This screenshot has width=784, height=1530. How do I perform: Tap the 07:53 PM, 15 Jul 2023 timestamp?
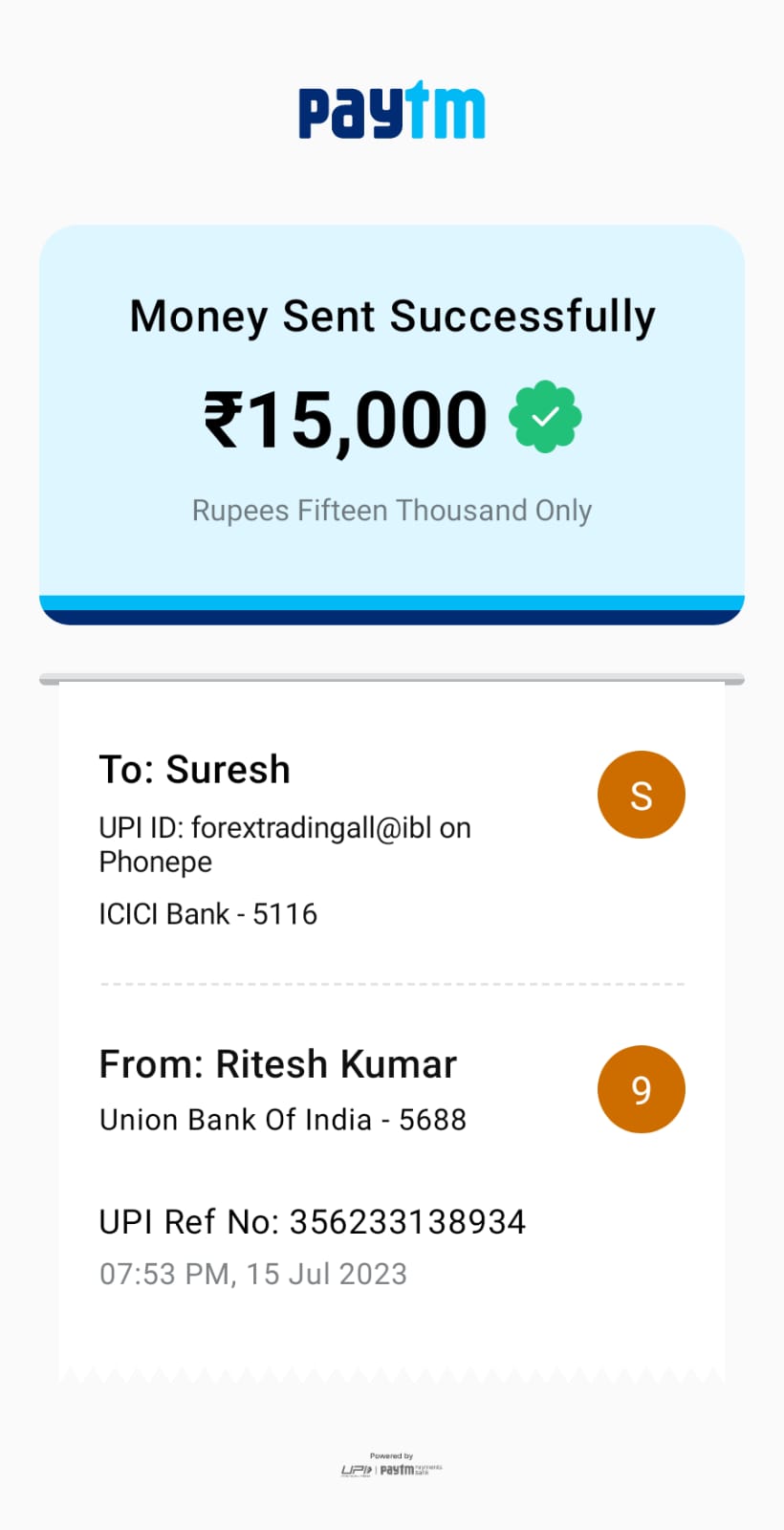coord(253,1274)
